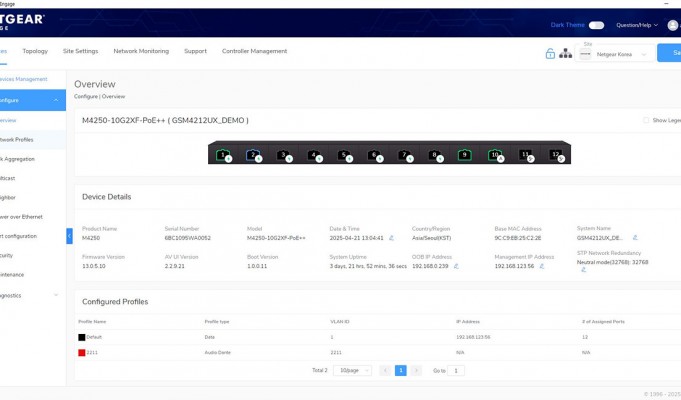681x400 pixels.
Task: Select port 9 on the switch diagram
Action: (x=464, y=155)
